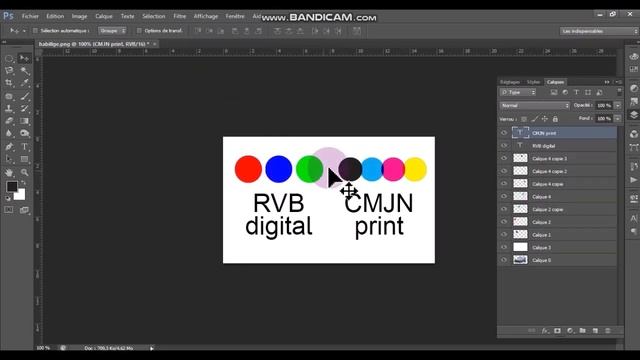Click the foreground color swatch
Image resolution: width=640 pixels, height=360 pixels.
11,187
